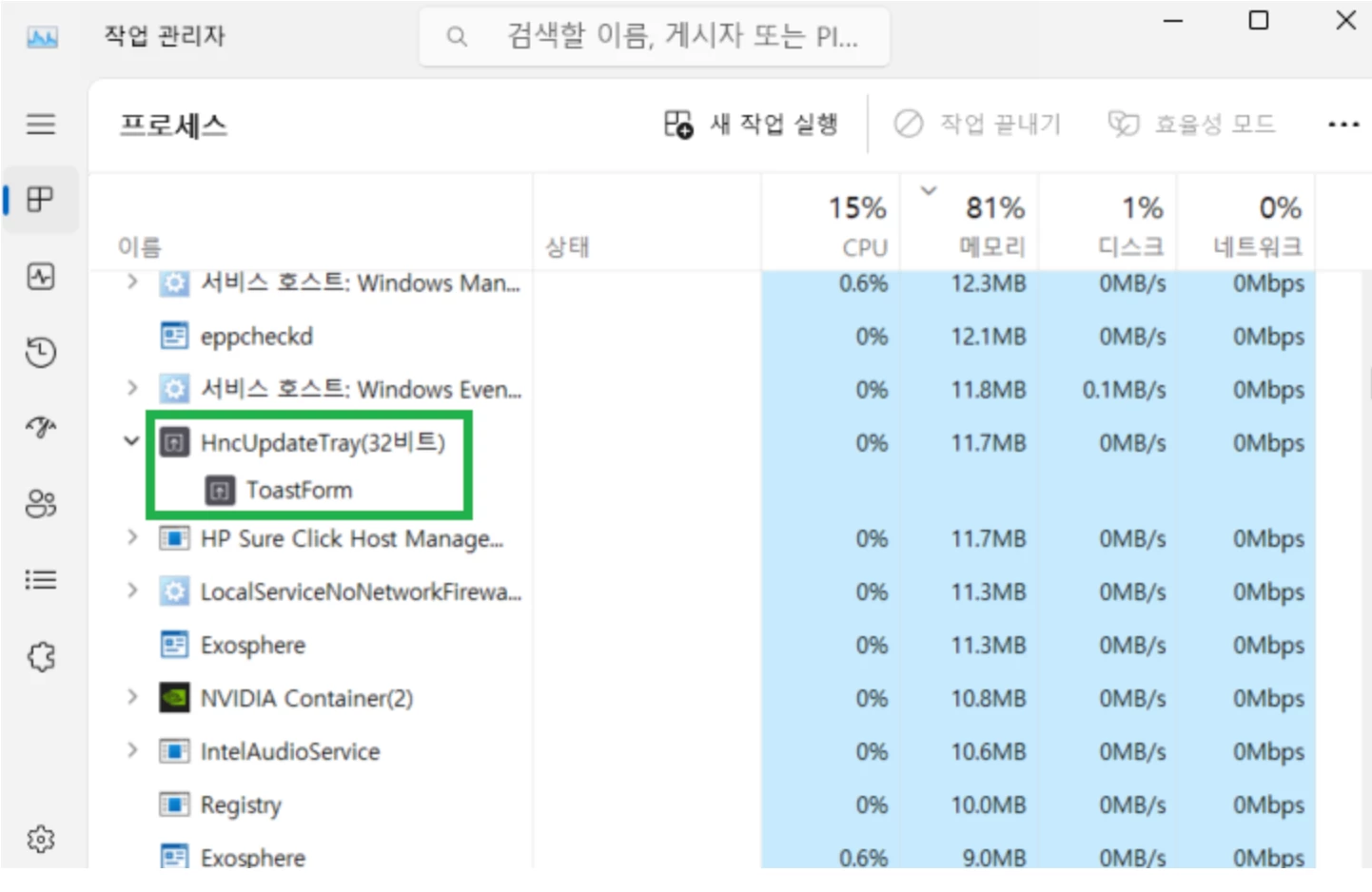Click the eppcheckd process icon

point(174,336)
